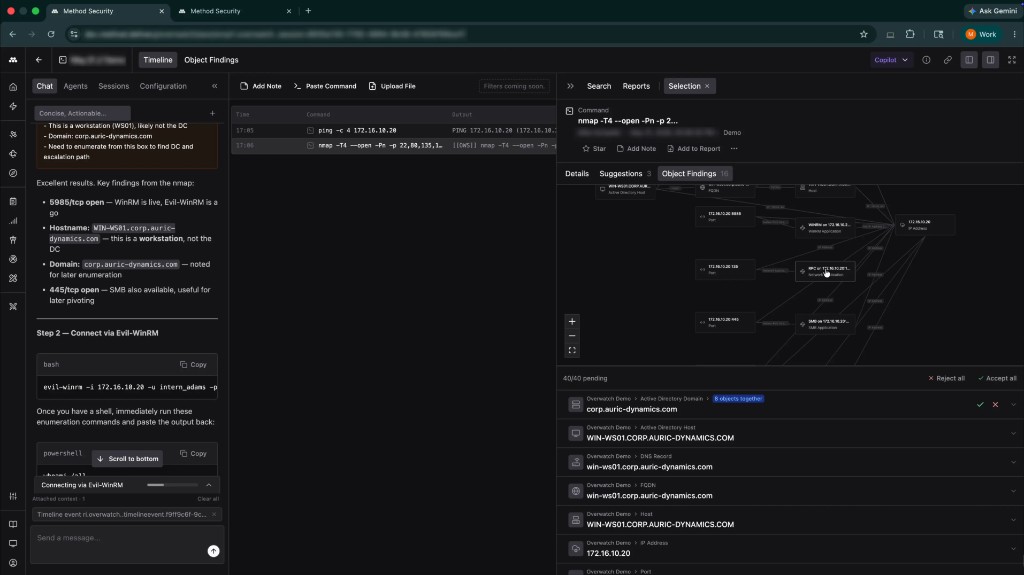Switch to the Search tab
The width and height of the screenshot is (1024, 575).
[x=599, y=86]
